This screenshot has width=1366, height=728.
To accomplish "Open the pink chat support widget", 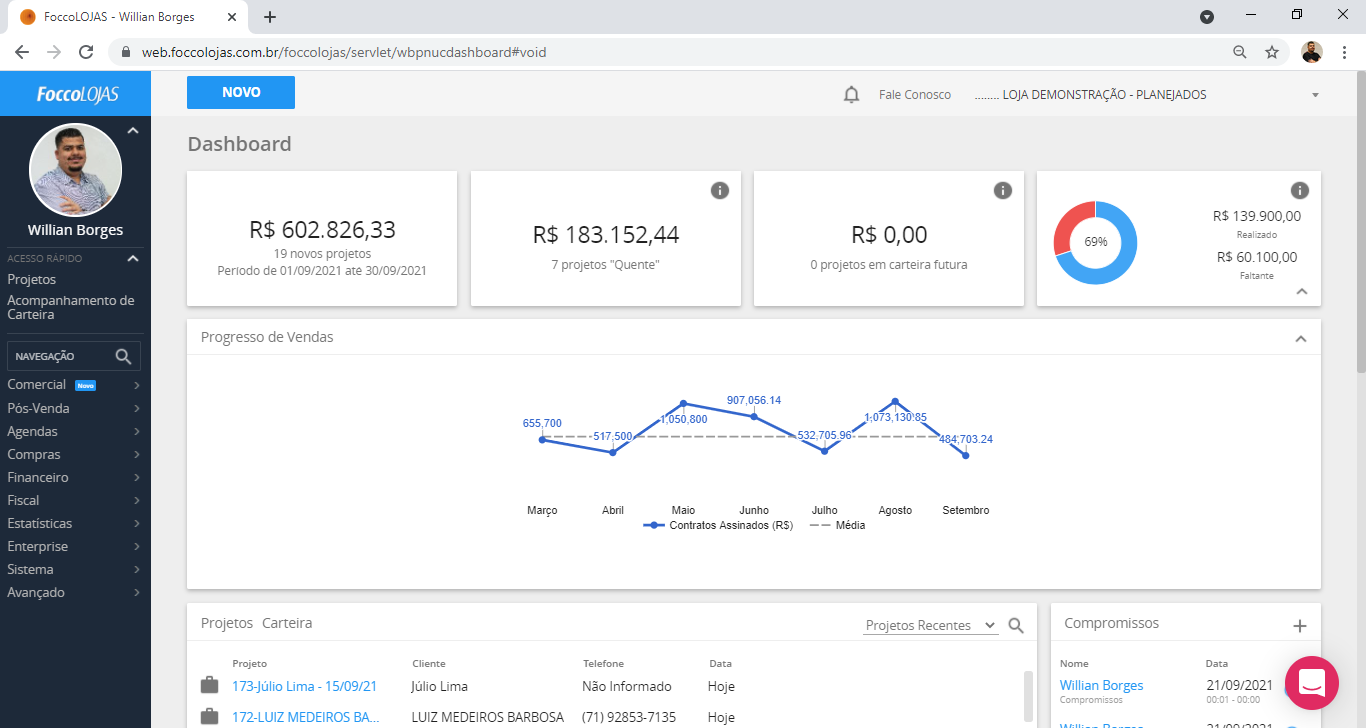I will pyautogui.click(x=1311, y=683).
